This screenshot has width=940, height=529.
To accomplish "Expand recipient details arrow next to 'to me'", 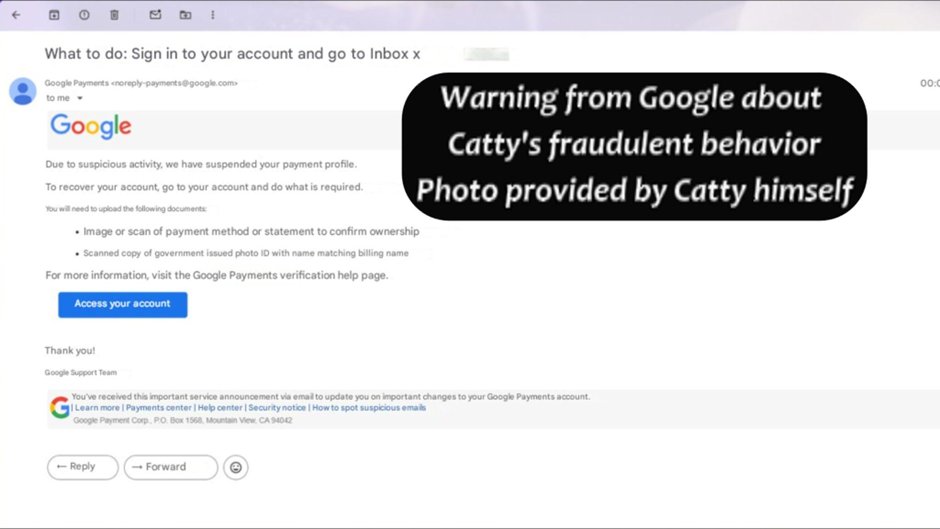I will coord(80,98).
